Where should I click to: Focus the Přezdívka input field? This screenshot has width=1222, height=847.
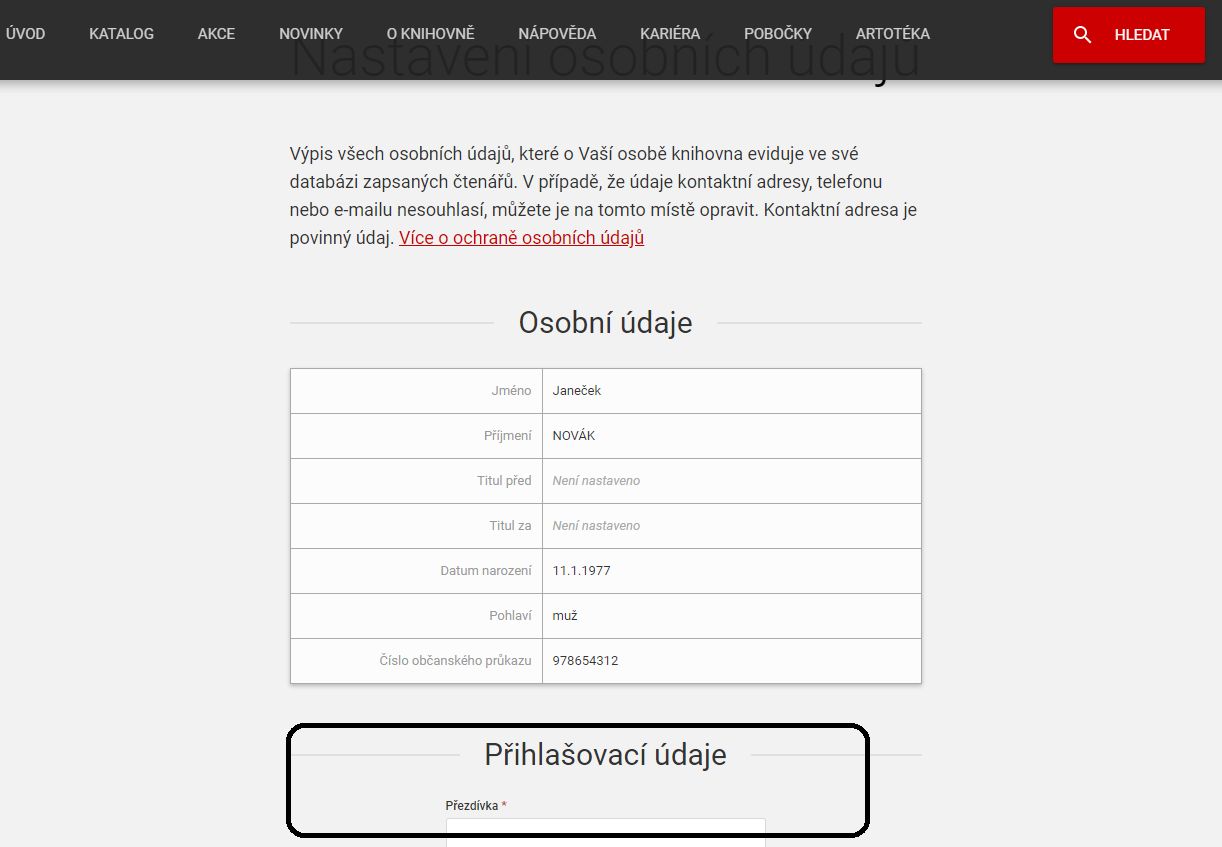click(x=605, y=832)
